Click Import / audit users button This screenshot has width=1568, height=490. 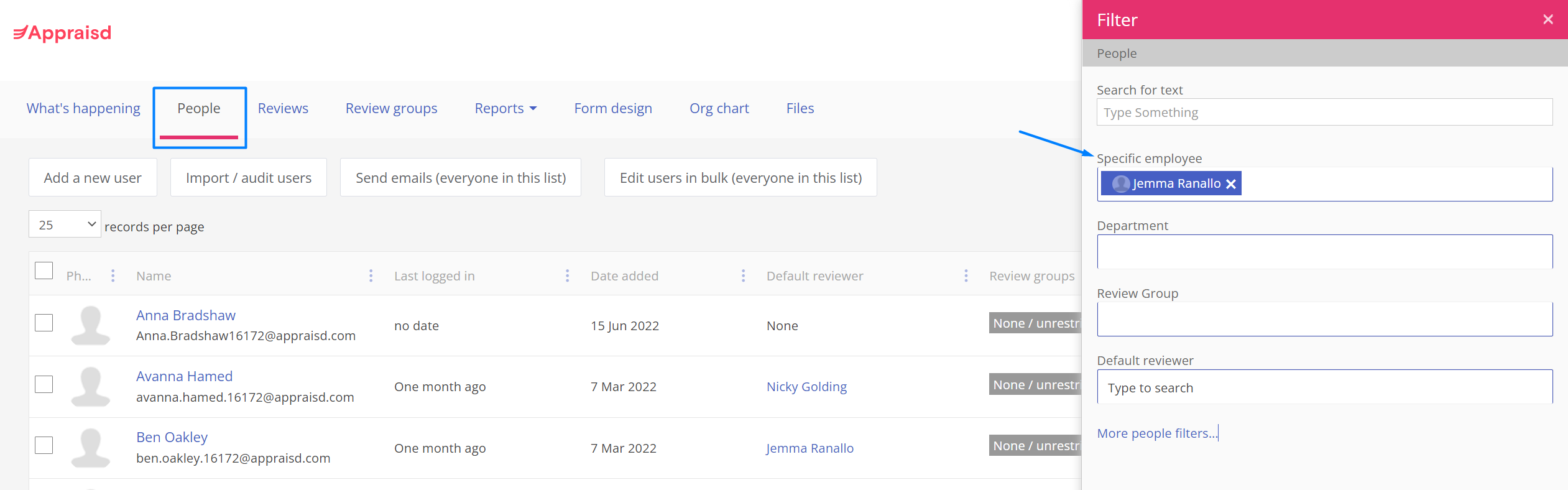pyautogui.click(x=249, y=177)
